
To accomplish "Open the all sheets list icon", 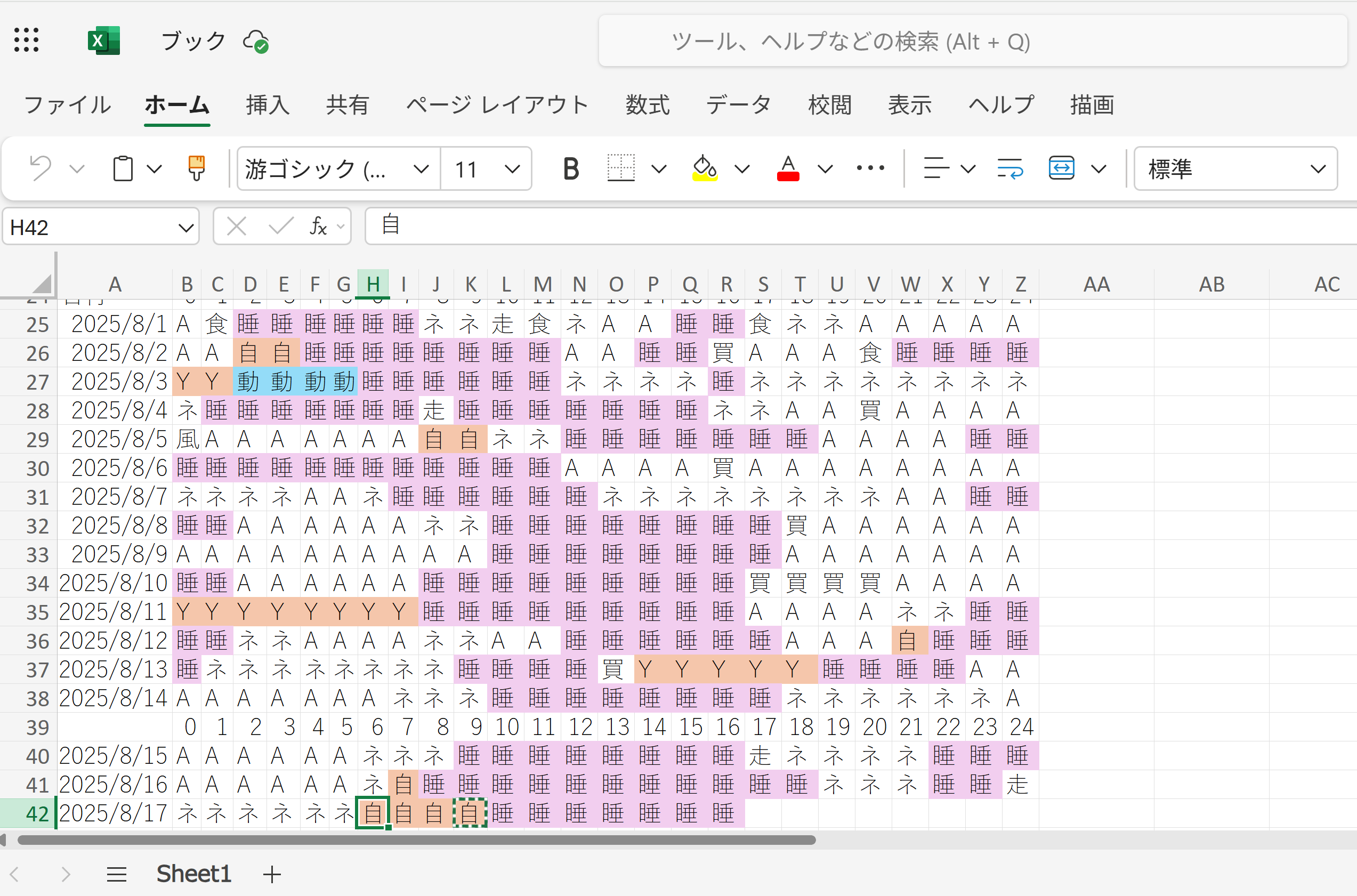I will 117,874.
